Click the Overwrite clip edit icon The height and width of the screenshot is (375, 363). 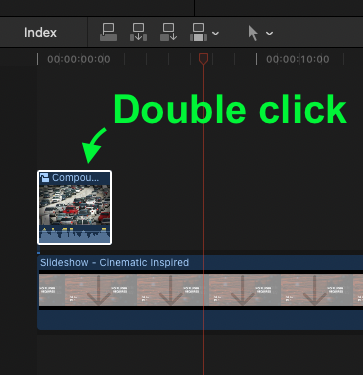(x=198, y=32)
